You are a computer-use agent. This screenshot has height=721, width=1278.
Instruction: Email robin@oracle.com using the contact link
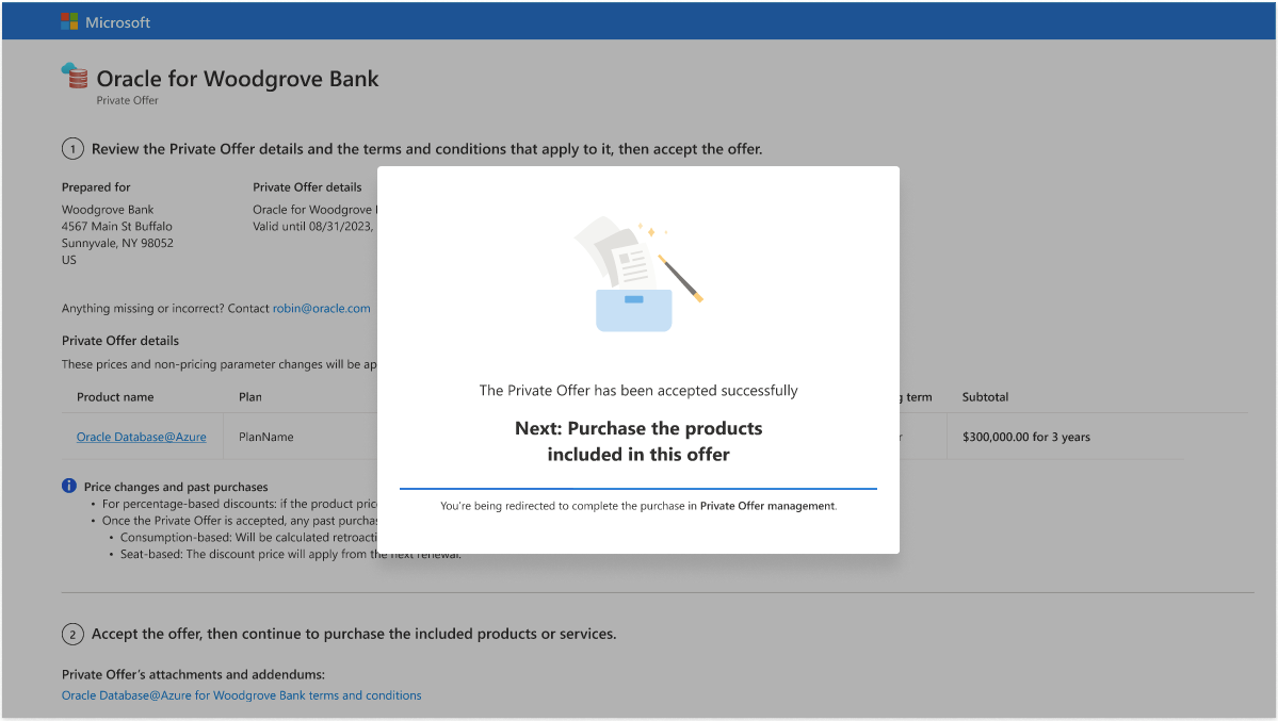tap(321, 308)
